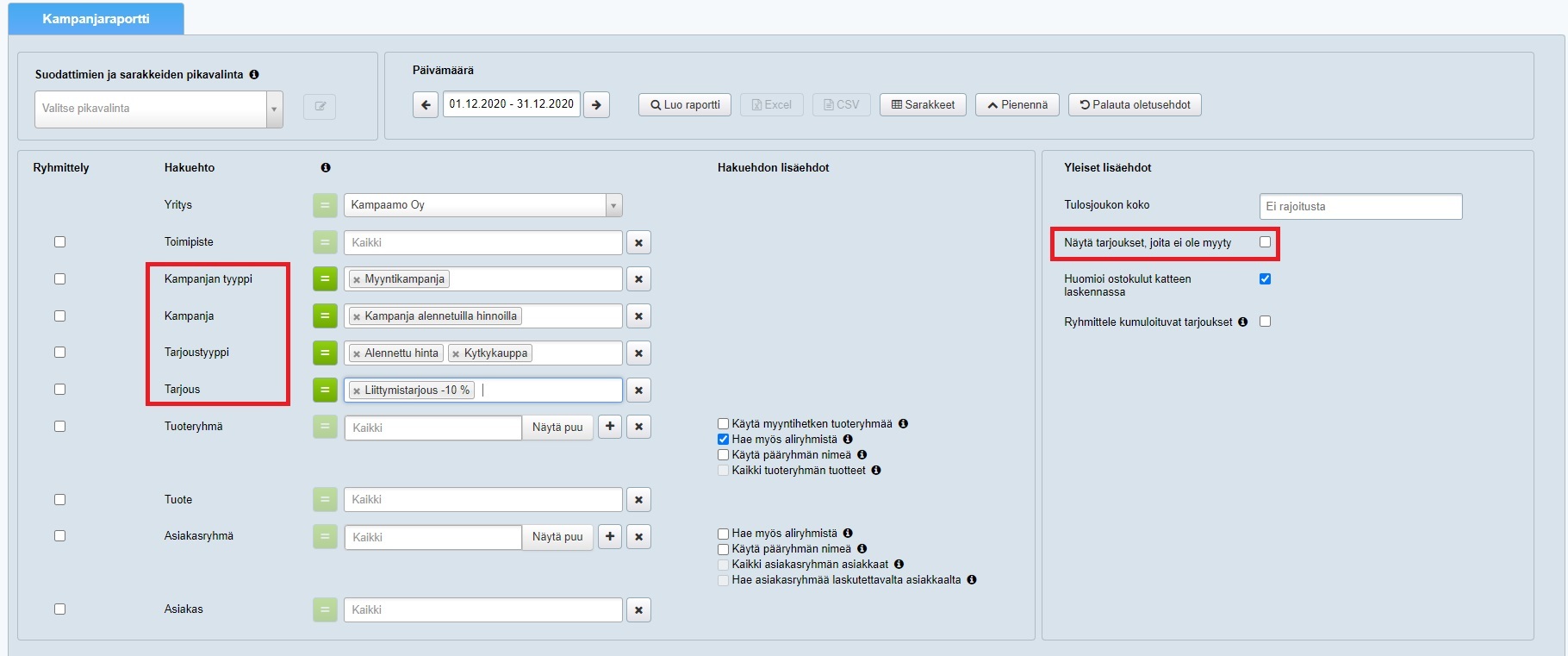
Task: Open the info icon beside Hakuehto
Action: coord(326,168)
